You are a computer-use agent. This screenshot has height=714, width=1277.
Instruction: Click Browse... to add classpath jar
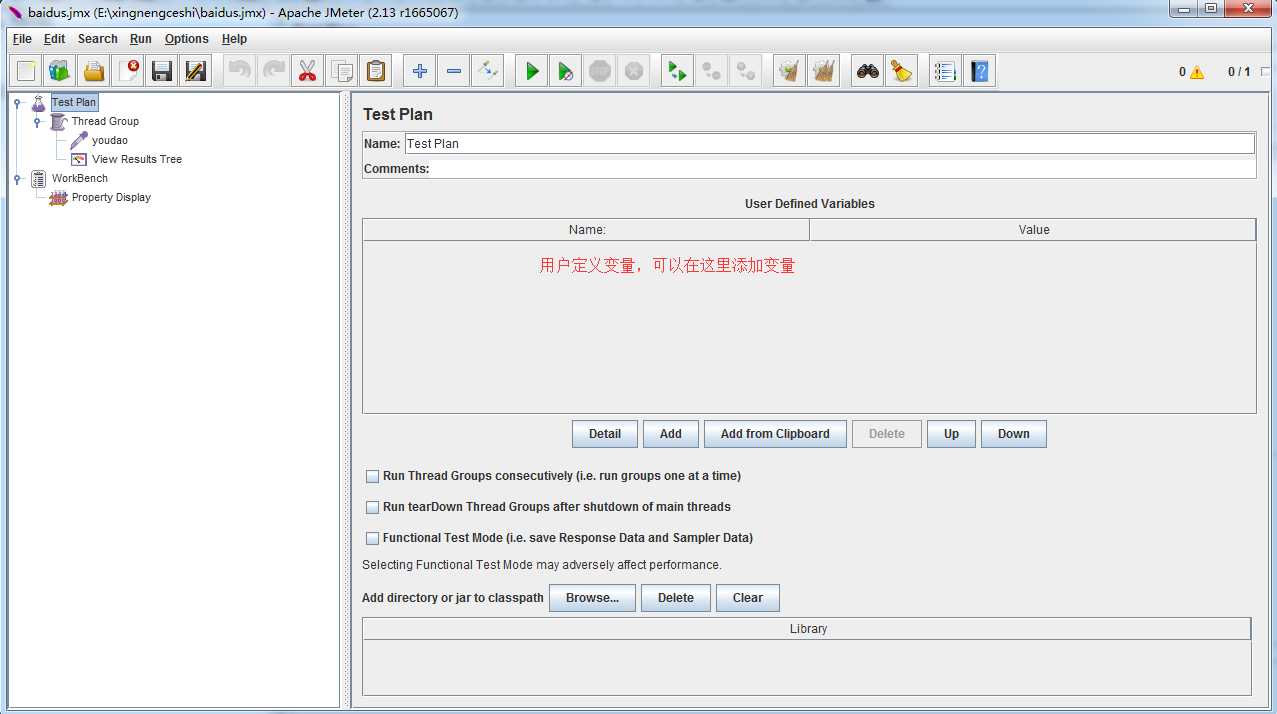593,598
